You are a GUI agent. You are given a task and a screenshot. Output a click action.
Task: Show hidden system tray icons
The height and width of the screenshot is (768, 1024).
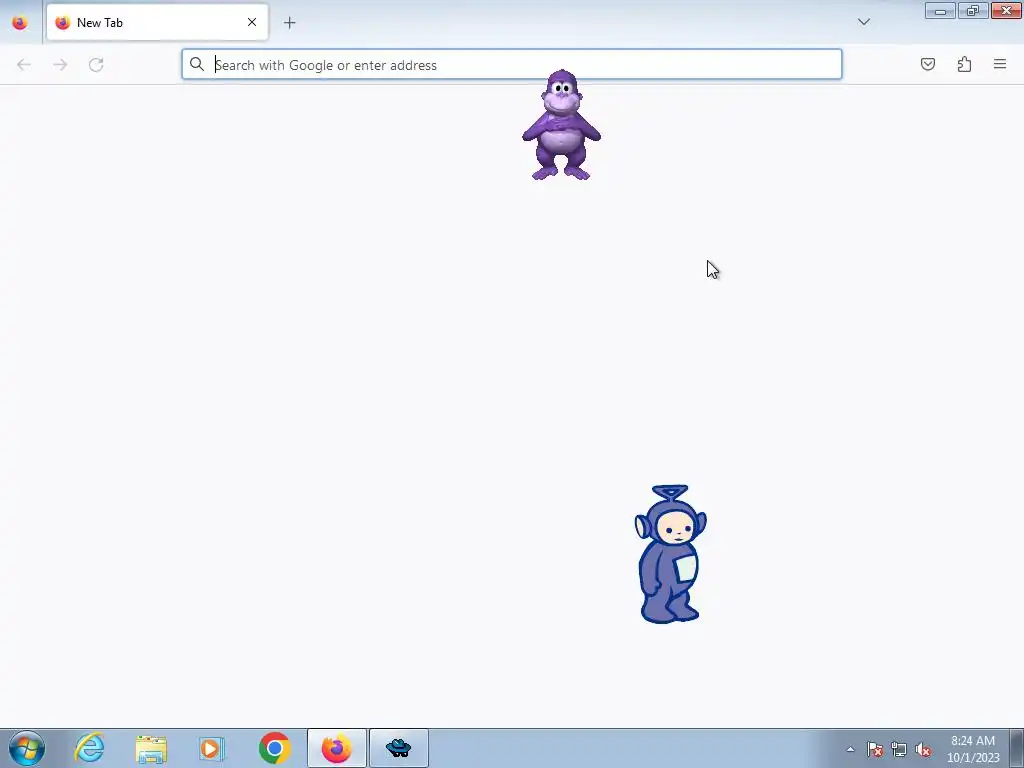click(850, 749)
